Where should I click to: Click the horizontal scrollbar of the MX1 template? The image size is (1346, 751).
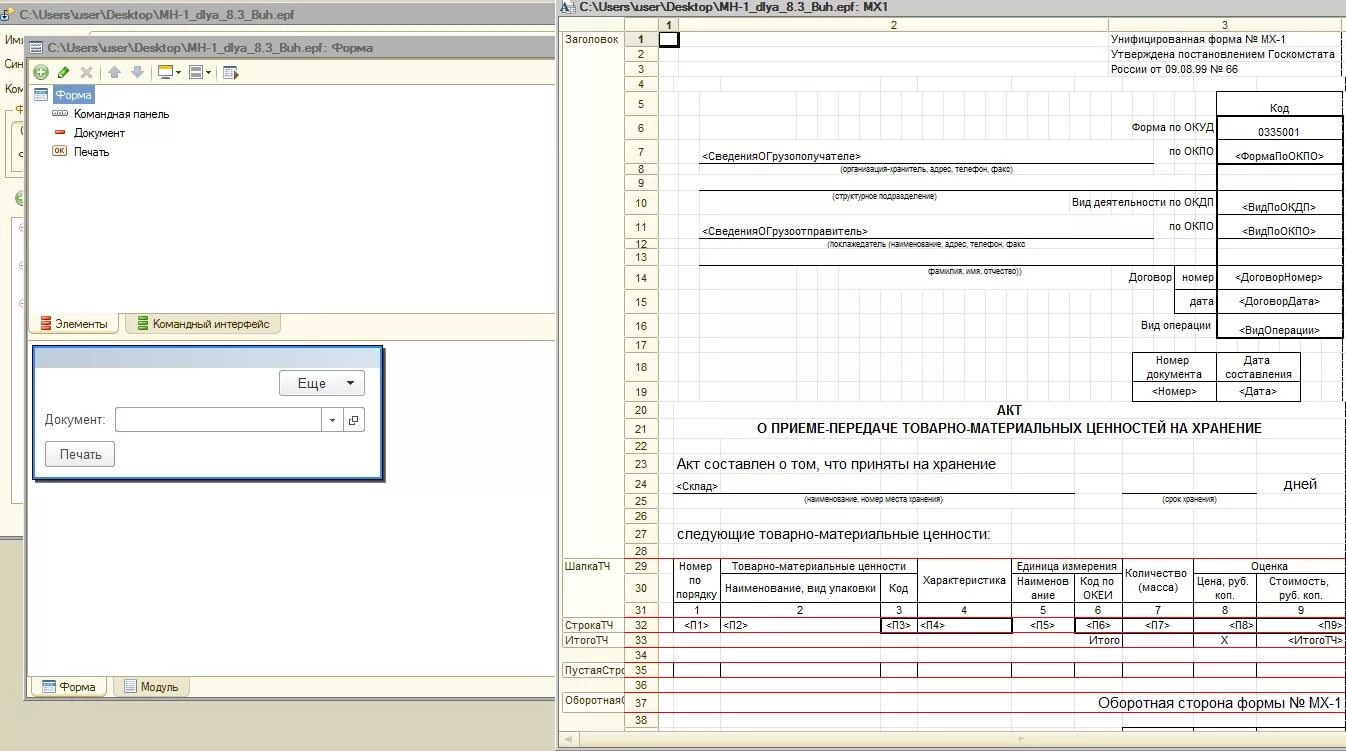coord(950,741)
